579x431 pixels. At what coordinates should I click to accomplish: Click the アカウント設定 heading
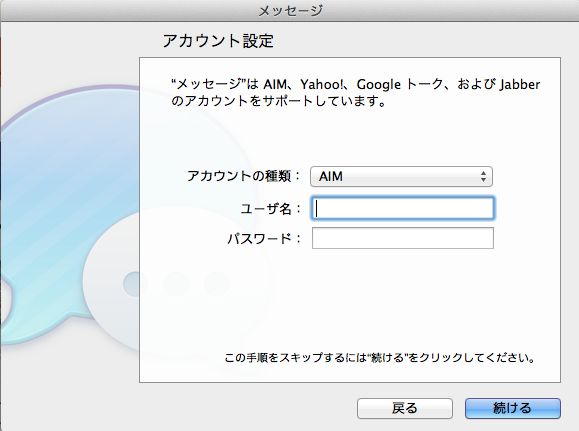(x=218, y=40)
